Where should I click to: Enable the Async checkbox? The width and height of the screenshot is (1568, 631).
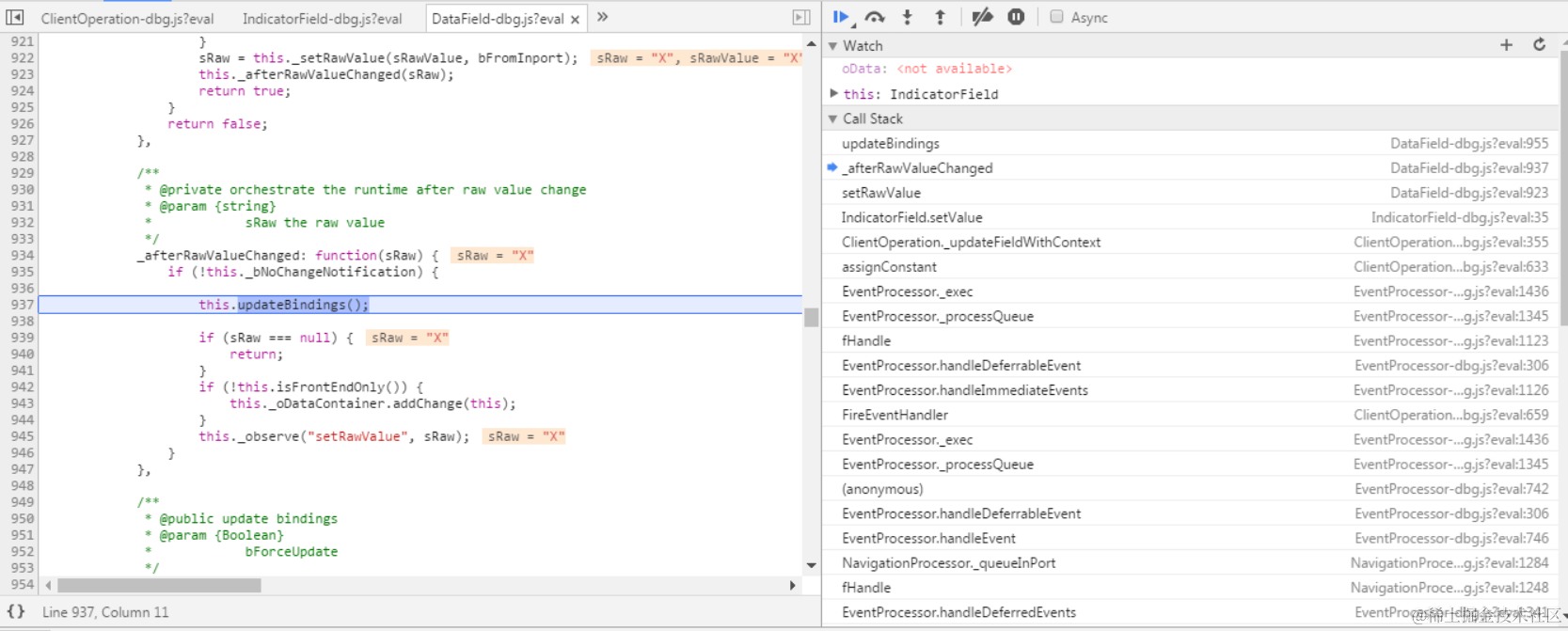(x=1056, y=17)
